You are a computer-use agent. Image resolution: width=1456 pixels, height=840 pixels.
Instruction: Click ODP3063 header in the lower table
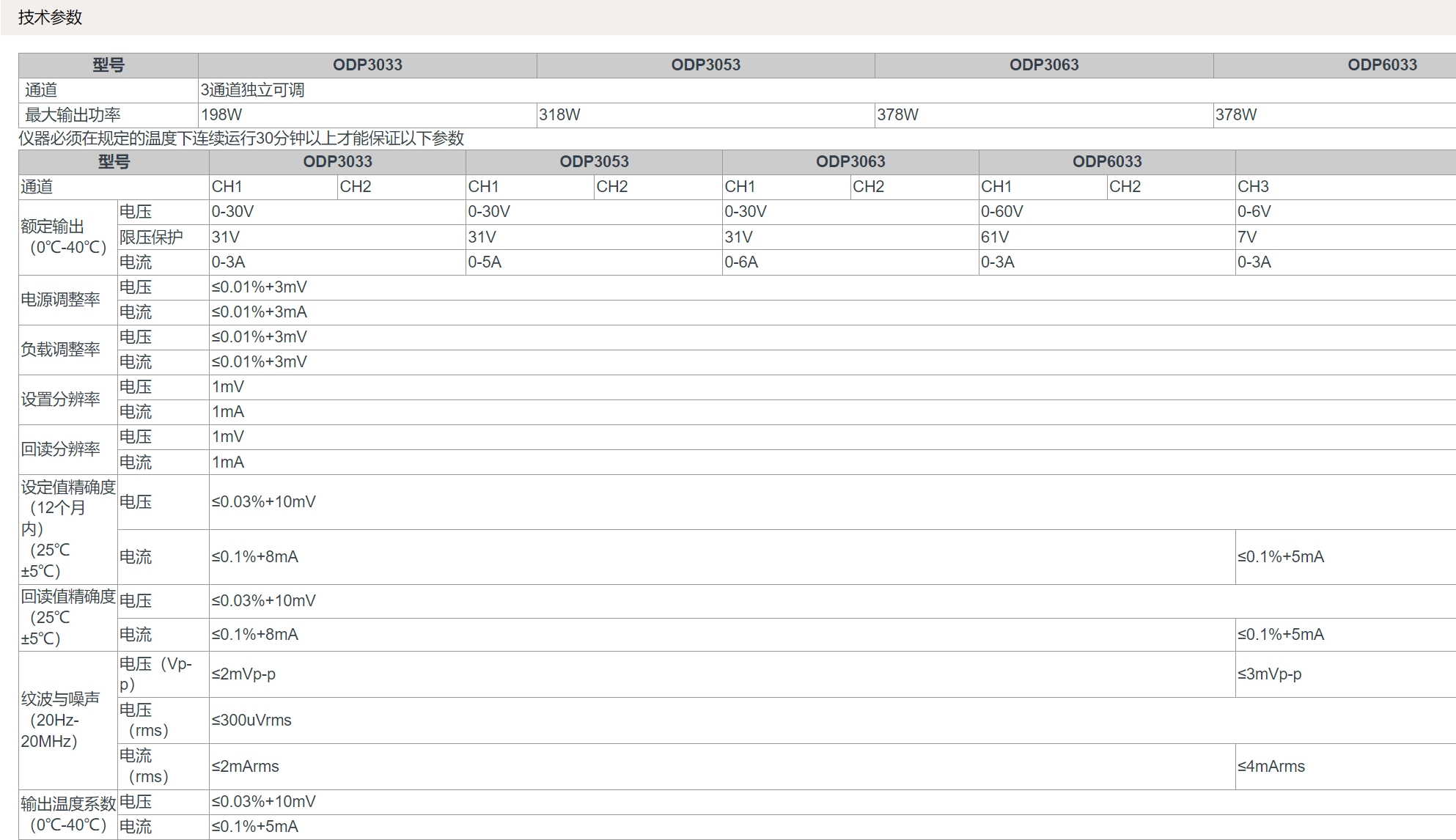[850, 162]
